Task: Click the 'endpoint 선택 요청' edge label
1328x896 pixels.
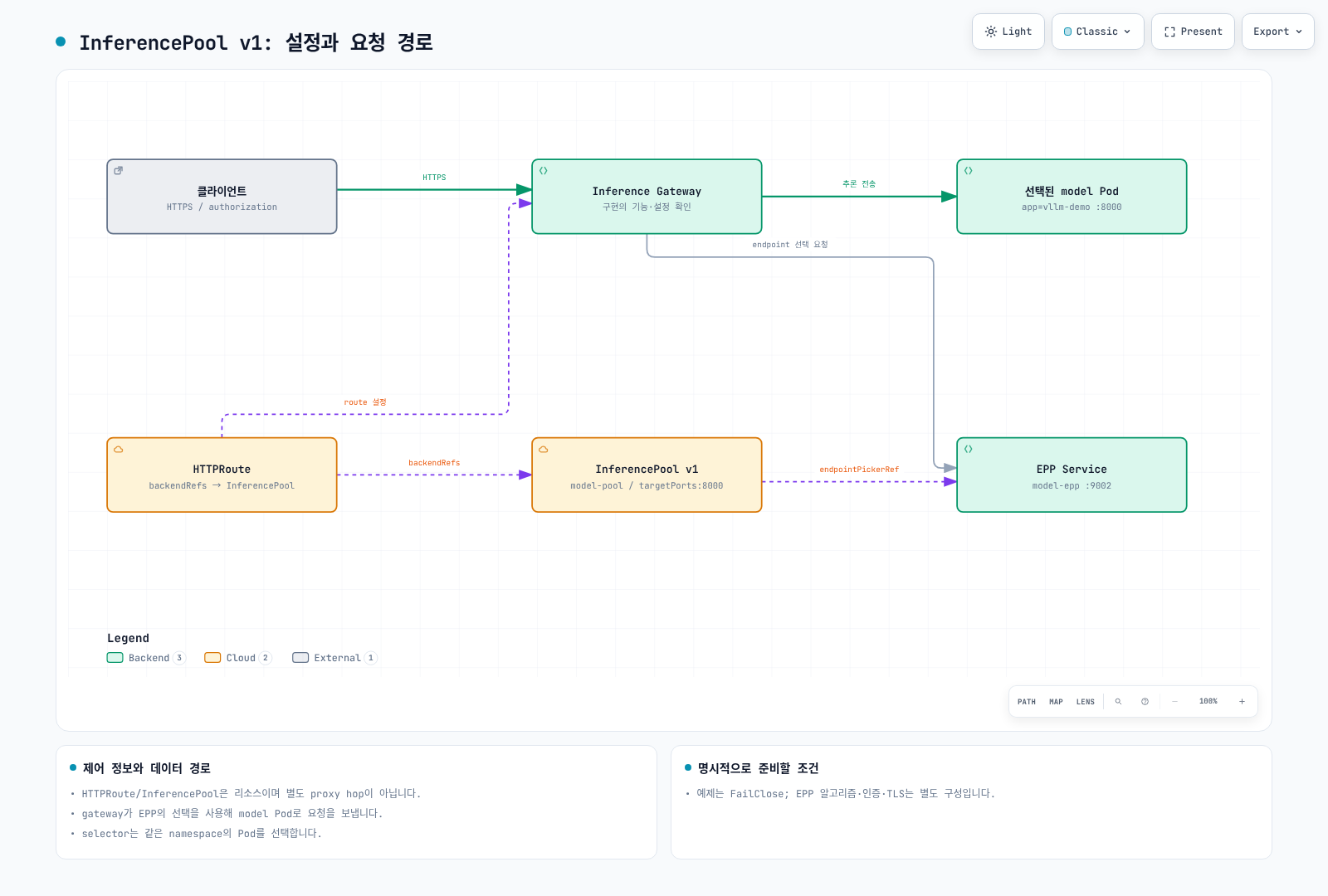Action: tap(790, 245)
